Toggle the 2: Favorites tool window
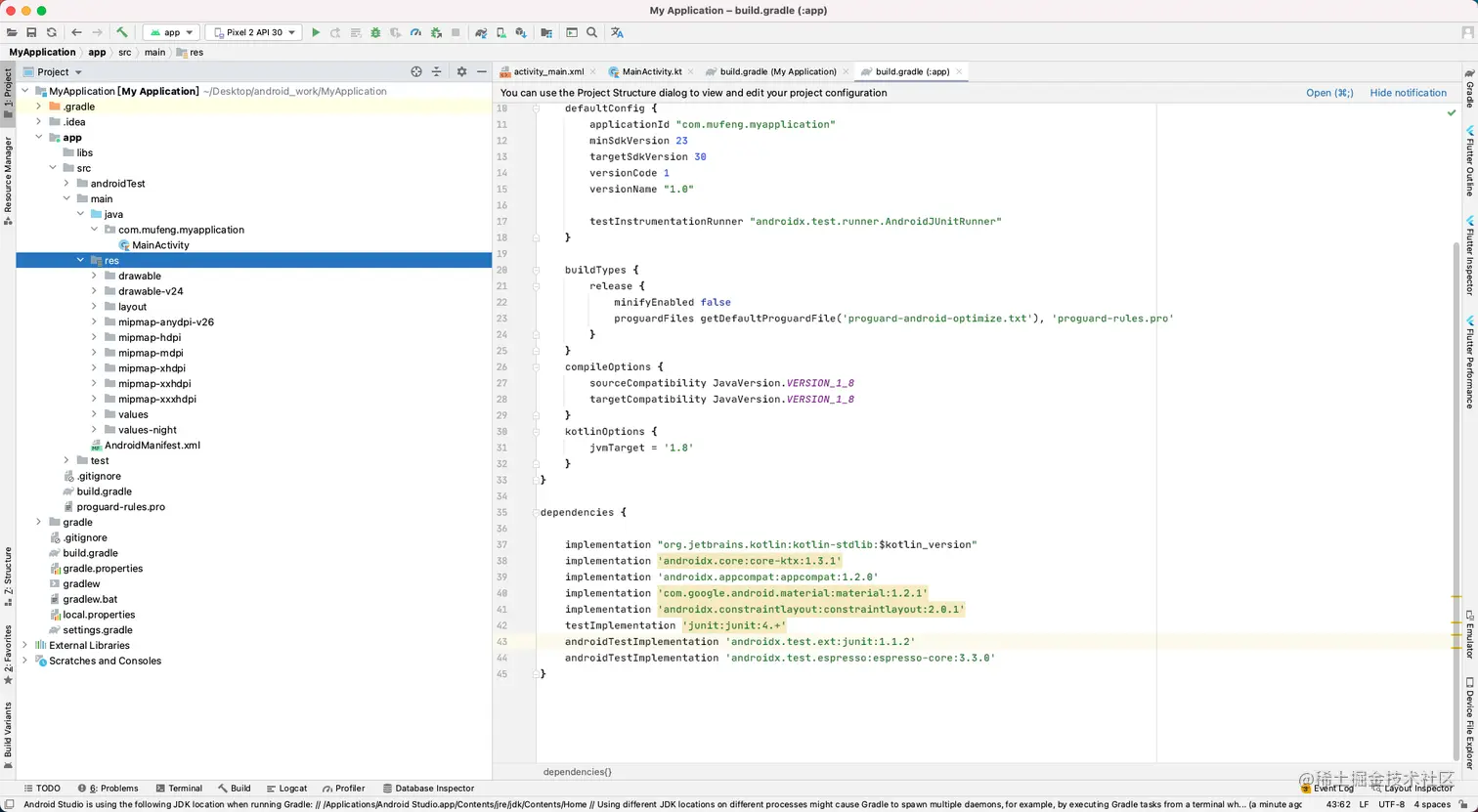Screen dimensions: 1478x812 point(8,655)
